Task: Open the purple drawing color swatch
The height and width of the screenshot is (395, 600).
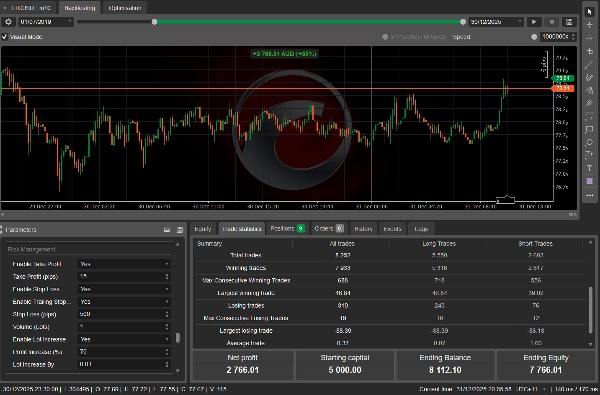Action: pyautogui.click(x=589, y=181)
